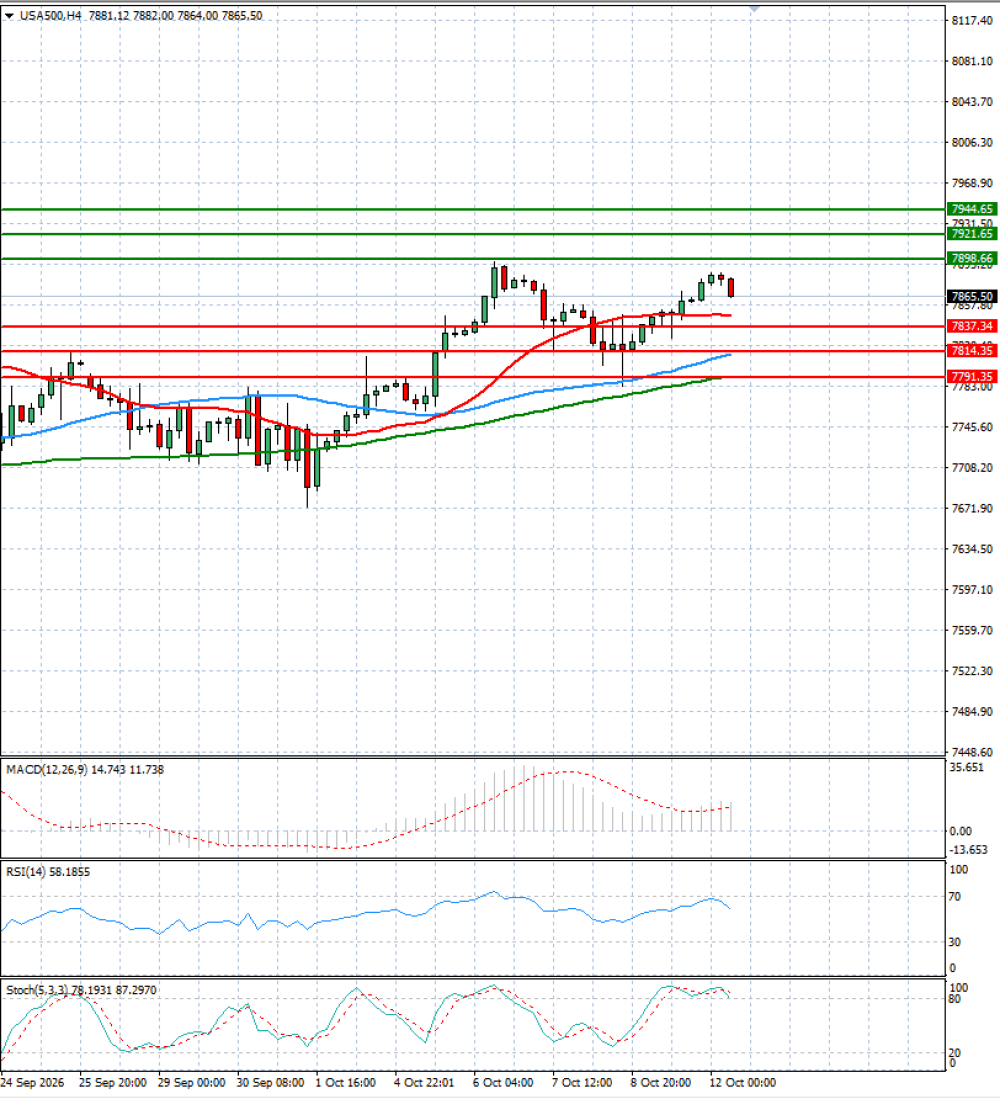Click the black triangle beside USA500,H4 title
Image resolution: width=1000 pixels, height=1099 pixels.
(9, 15)
